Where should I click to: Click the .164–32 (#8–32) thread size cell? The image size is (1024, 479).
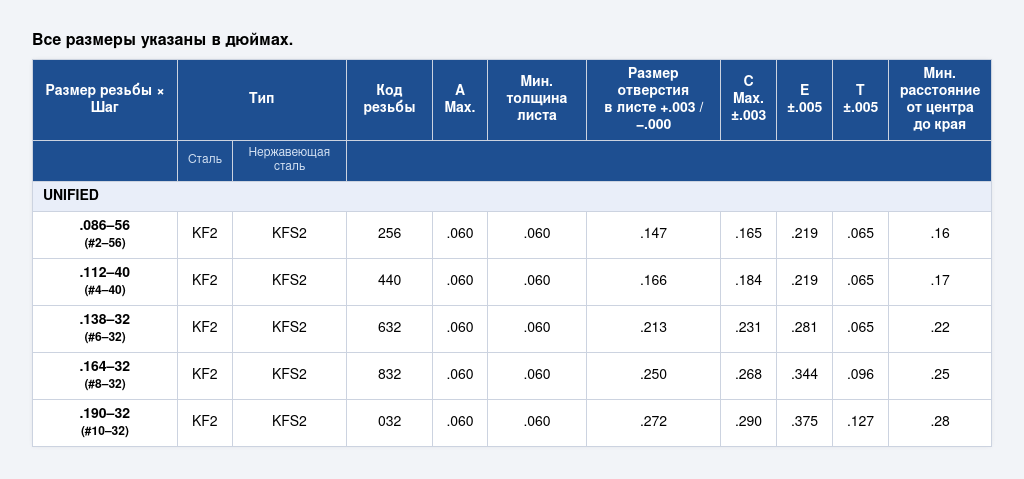[x=104, y=375]
